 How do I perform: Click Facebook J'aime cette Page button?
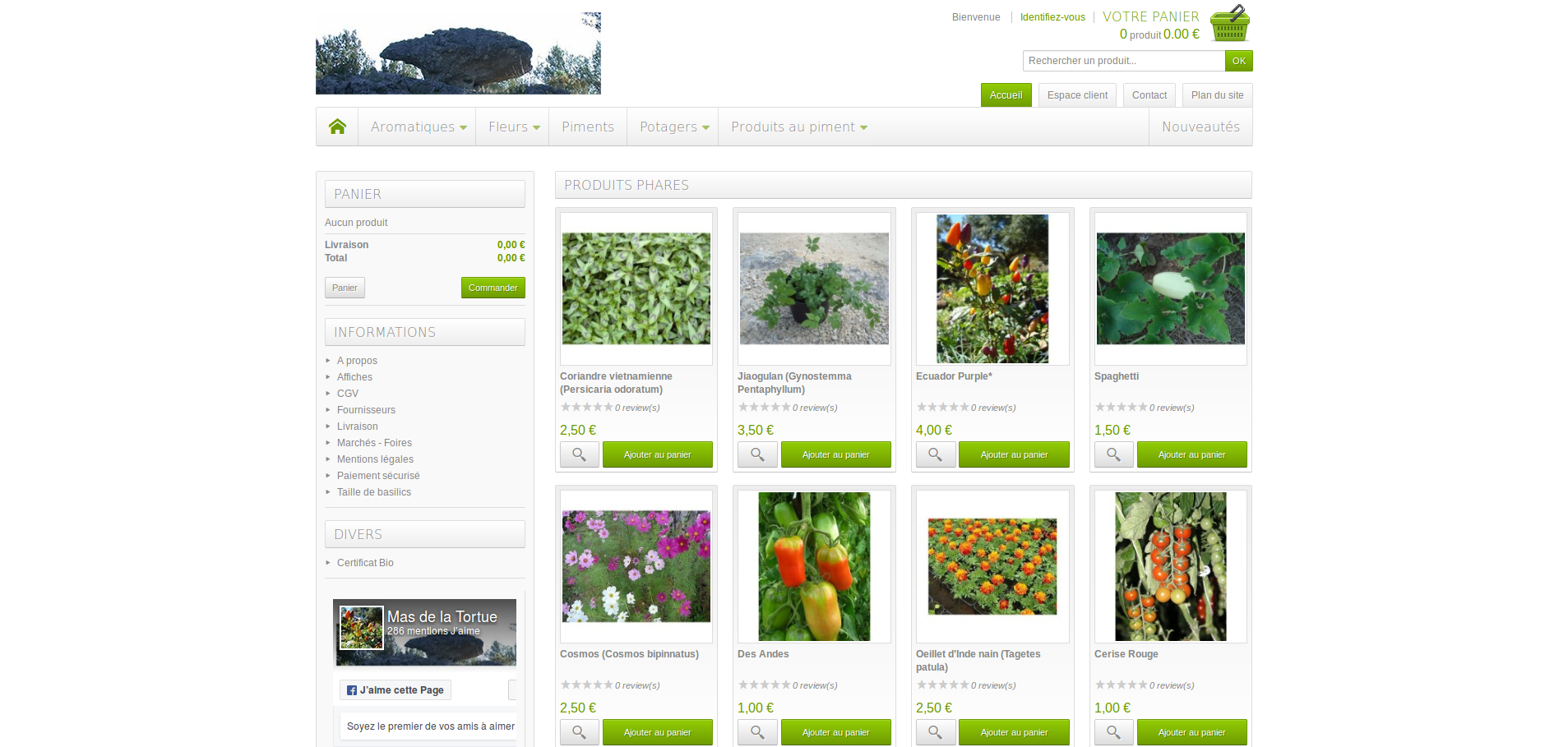pos(395,690)
